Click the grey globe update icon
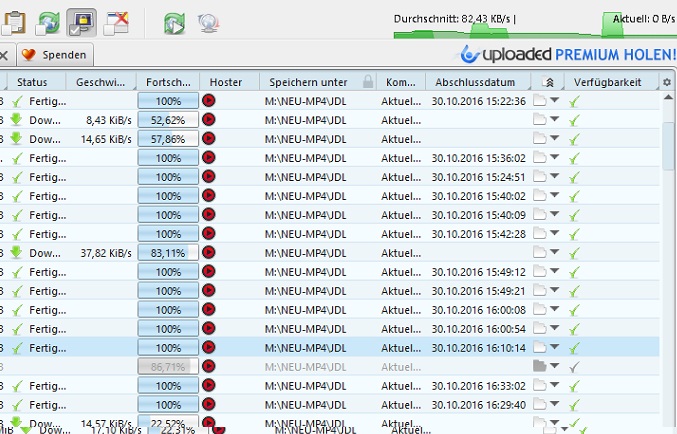677x434 pixels. point(208,22)
